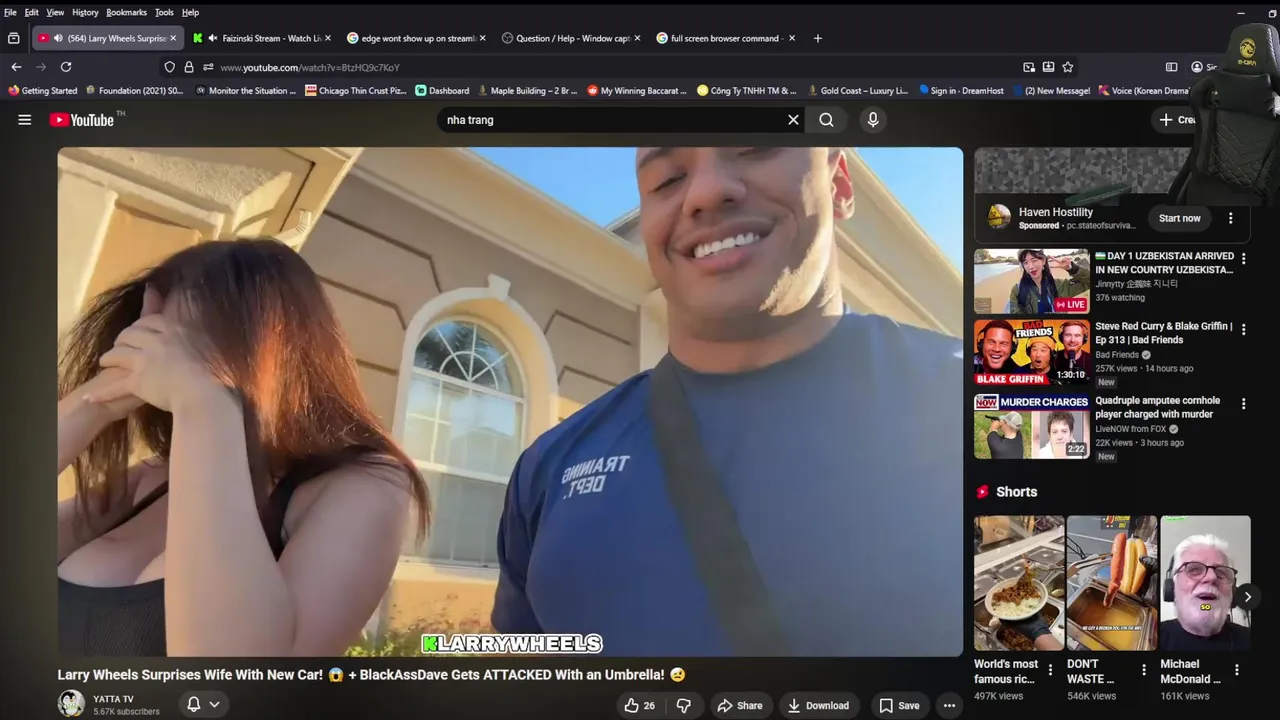The width and height of the screenshot is (1280, 720).
Task: Close the Larry Wheels Surprises tab
Action: 173,38
